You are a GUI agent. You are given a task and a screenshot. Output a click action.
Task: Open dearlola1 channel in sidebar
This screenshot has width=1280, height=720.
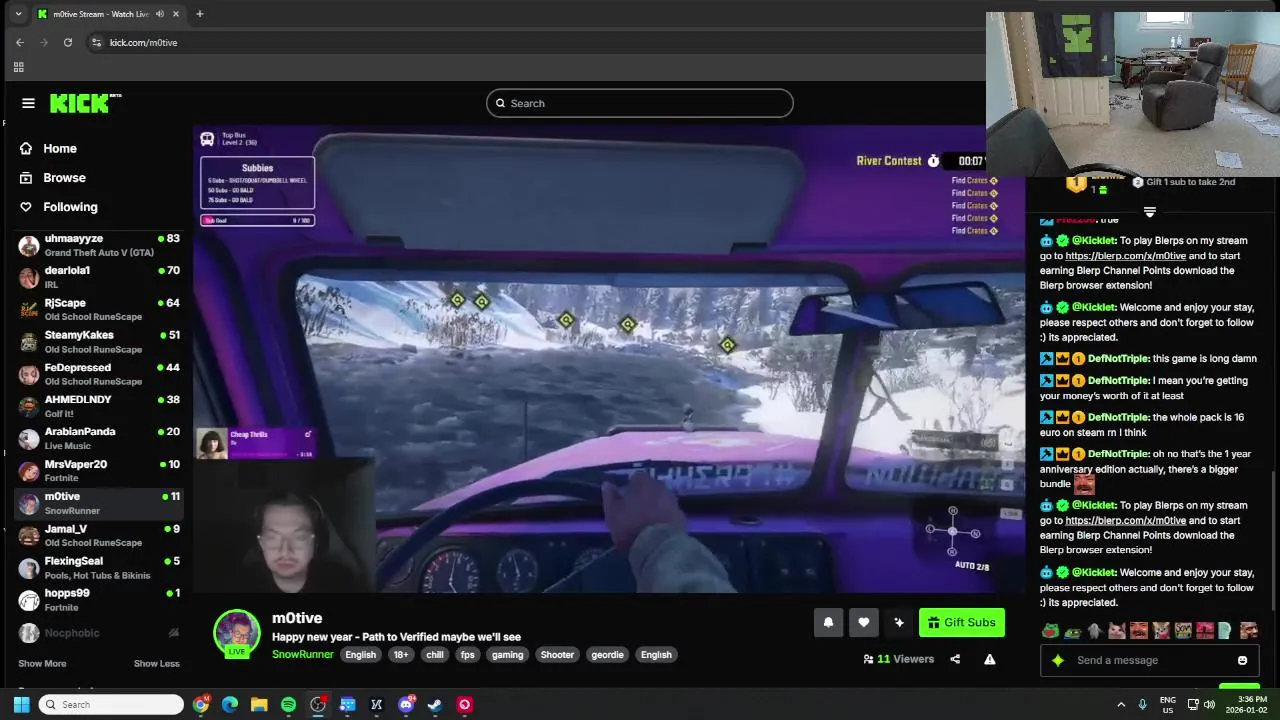tap(99, 277)
